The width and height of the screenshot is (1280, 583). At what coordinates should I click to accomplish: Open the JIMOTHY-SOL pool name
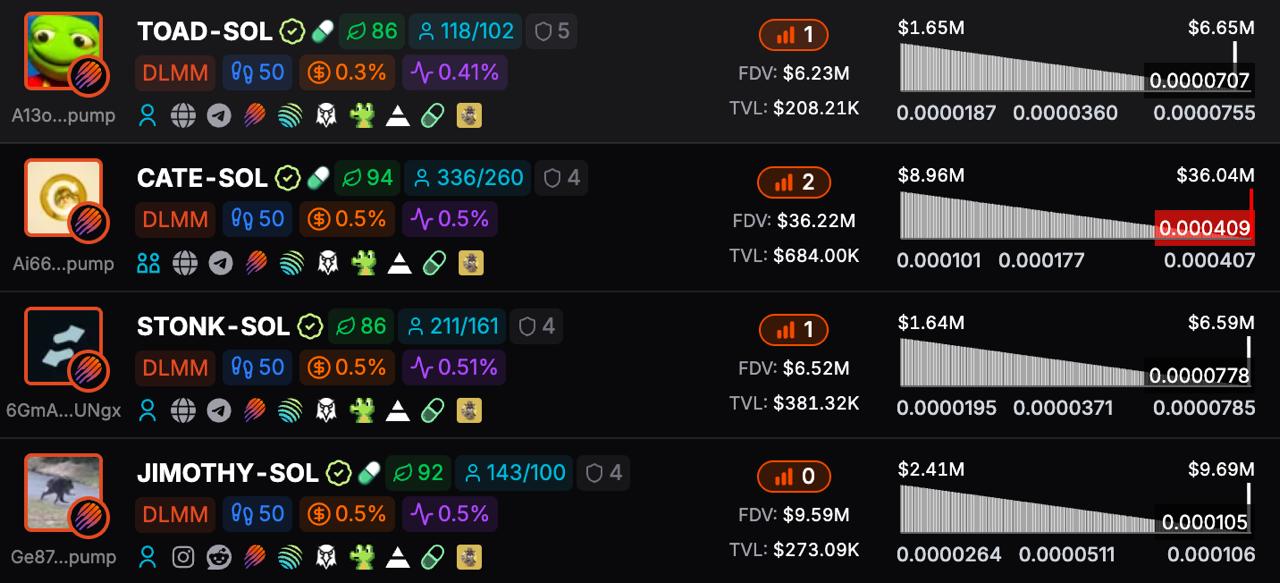(x=228, y=473)
